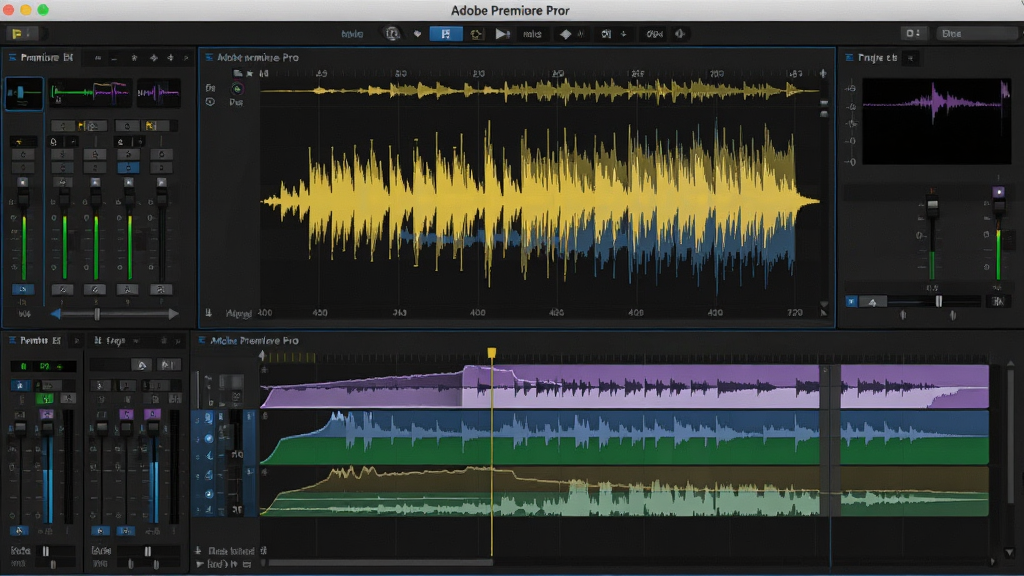The image size is (1024, 576).
Task: Toggle the first purple button in lower-left mixer
Action: (x=46, y=415)
